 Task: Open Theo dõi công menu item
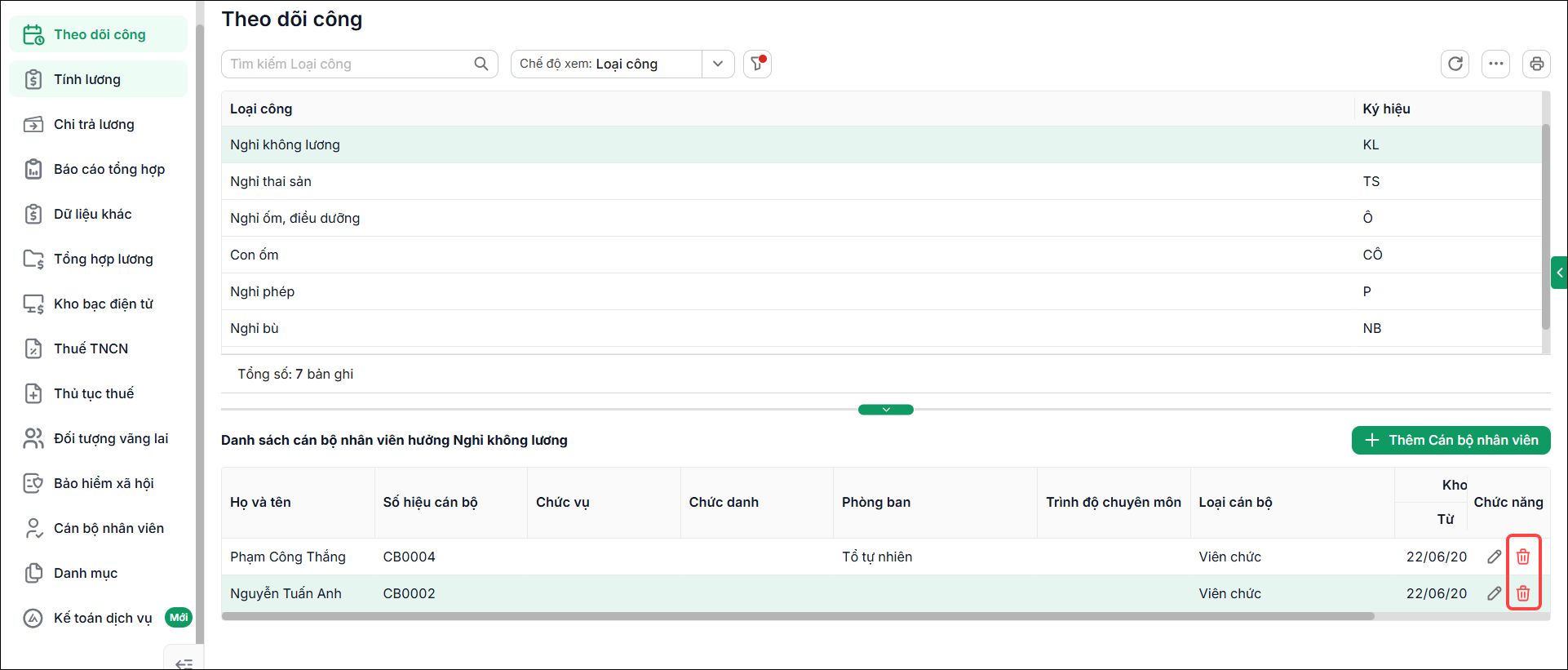tap(99, 34)
